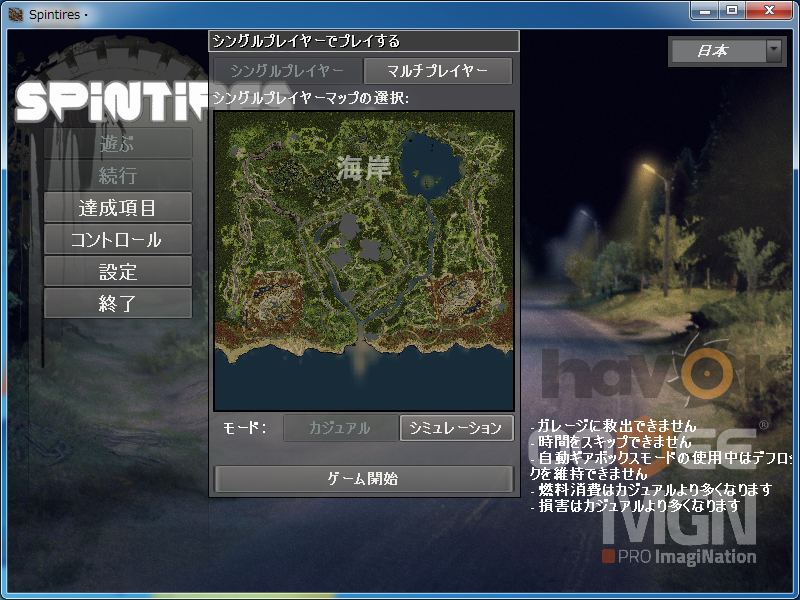The width and height of the screenshot is (800, 600).
Task: Click the Spintires title bar app icon
Action: coord(16,14)
